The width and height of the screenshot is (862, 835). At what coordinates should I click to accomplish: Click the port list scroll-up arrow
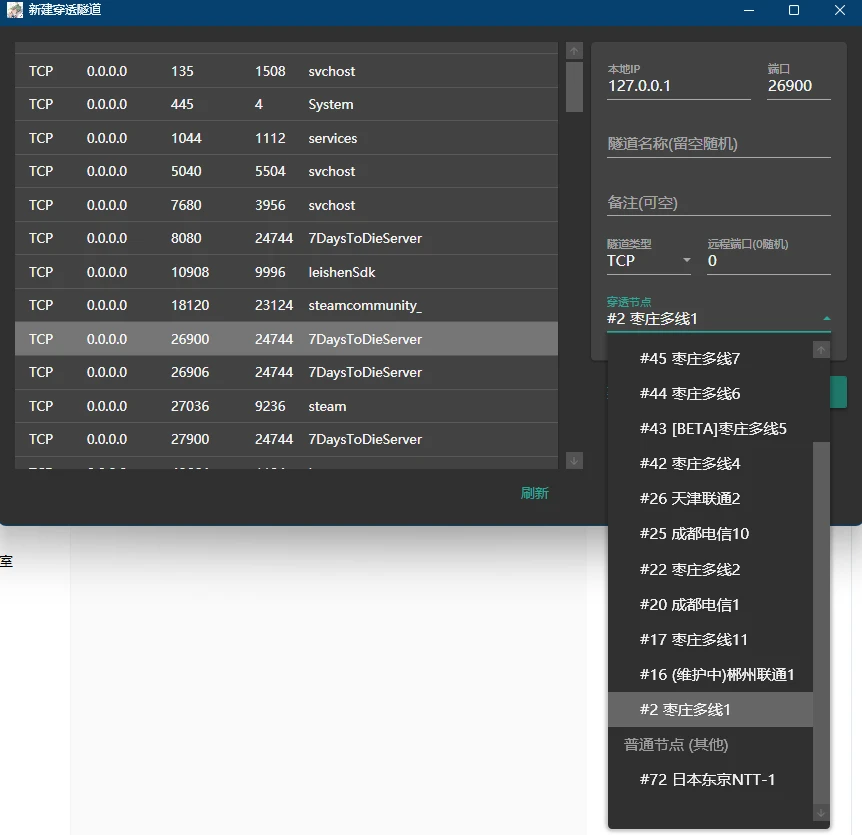pos(574,51)
